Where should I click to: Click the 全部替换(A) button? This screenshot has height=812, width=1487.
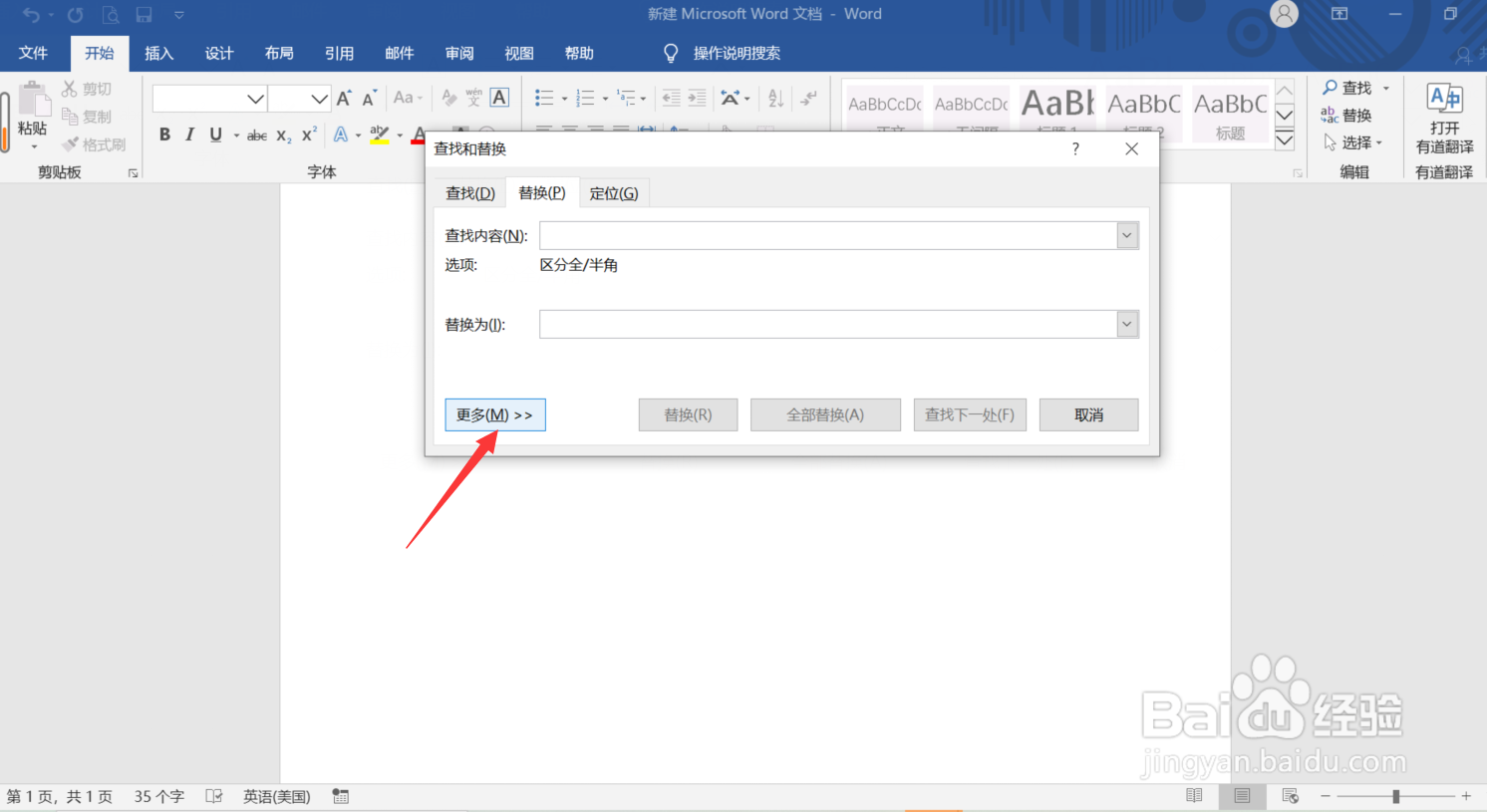coord(825,414)
